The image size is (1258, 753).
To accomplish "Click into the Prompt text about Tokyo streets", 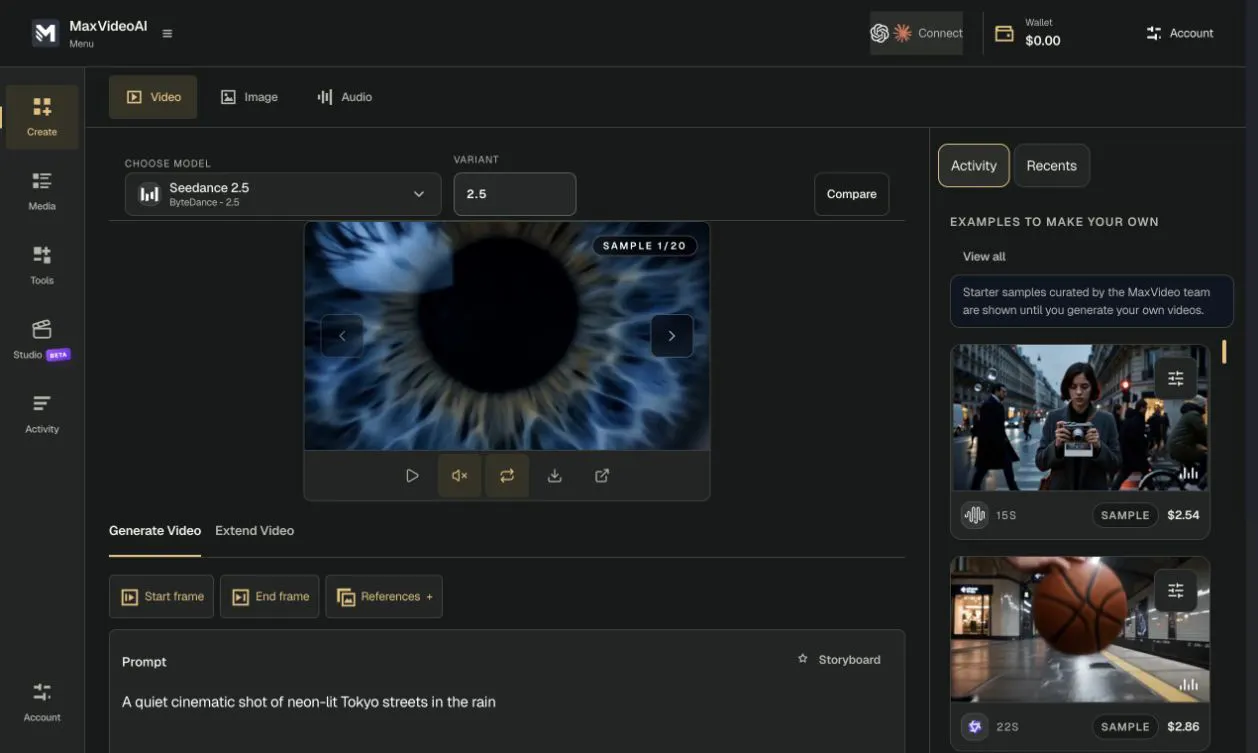I will [309, 702].
